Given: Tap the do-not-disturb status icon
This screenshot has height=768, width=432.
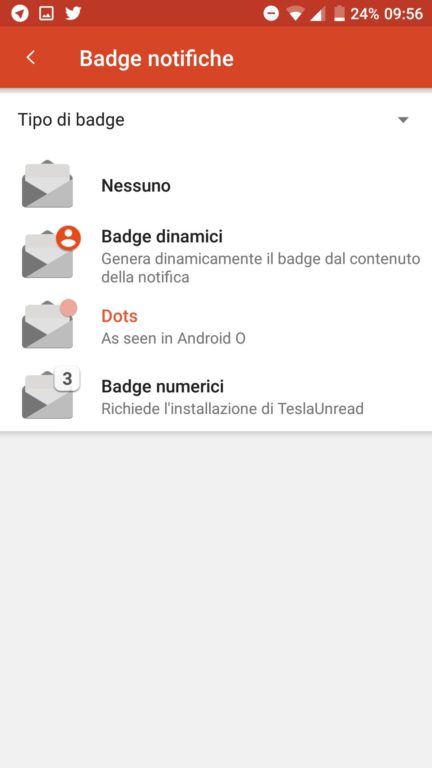Looking at the screenshot, I should pos(271,14).
